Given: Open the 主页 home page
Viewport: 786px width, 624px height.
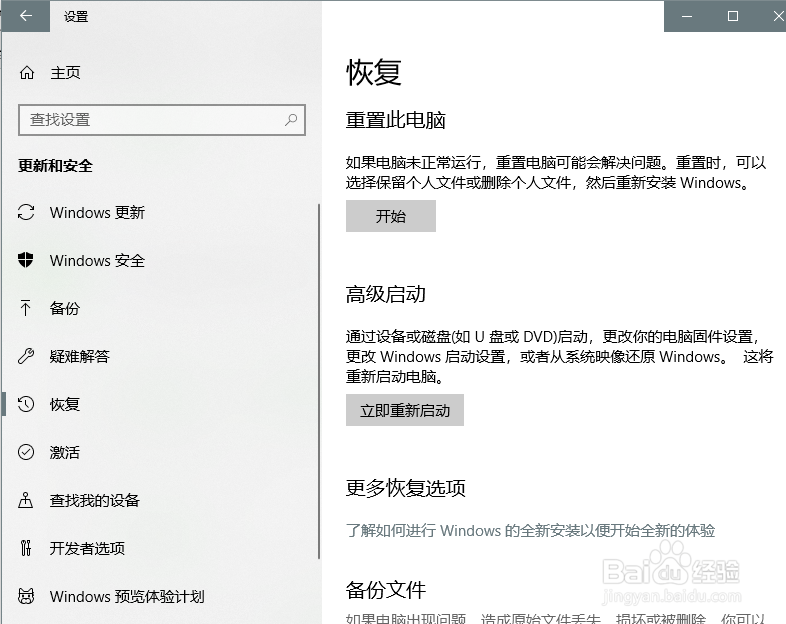Looking at the screenshot, I should pyautogui.click(x=66, y=73).
